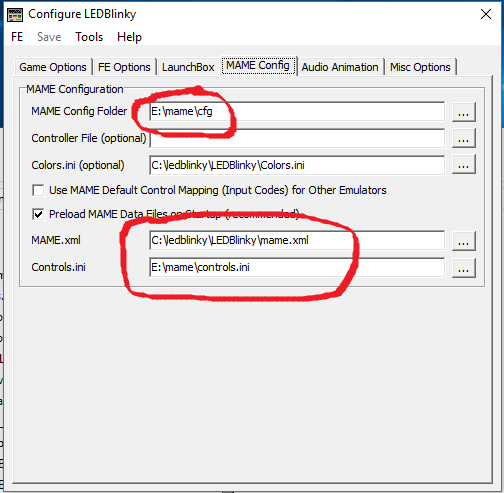Switch to the Audio Animation tab
This screenshot has width=504, height=493.
pyautogui.click(x=340, y=67)
